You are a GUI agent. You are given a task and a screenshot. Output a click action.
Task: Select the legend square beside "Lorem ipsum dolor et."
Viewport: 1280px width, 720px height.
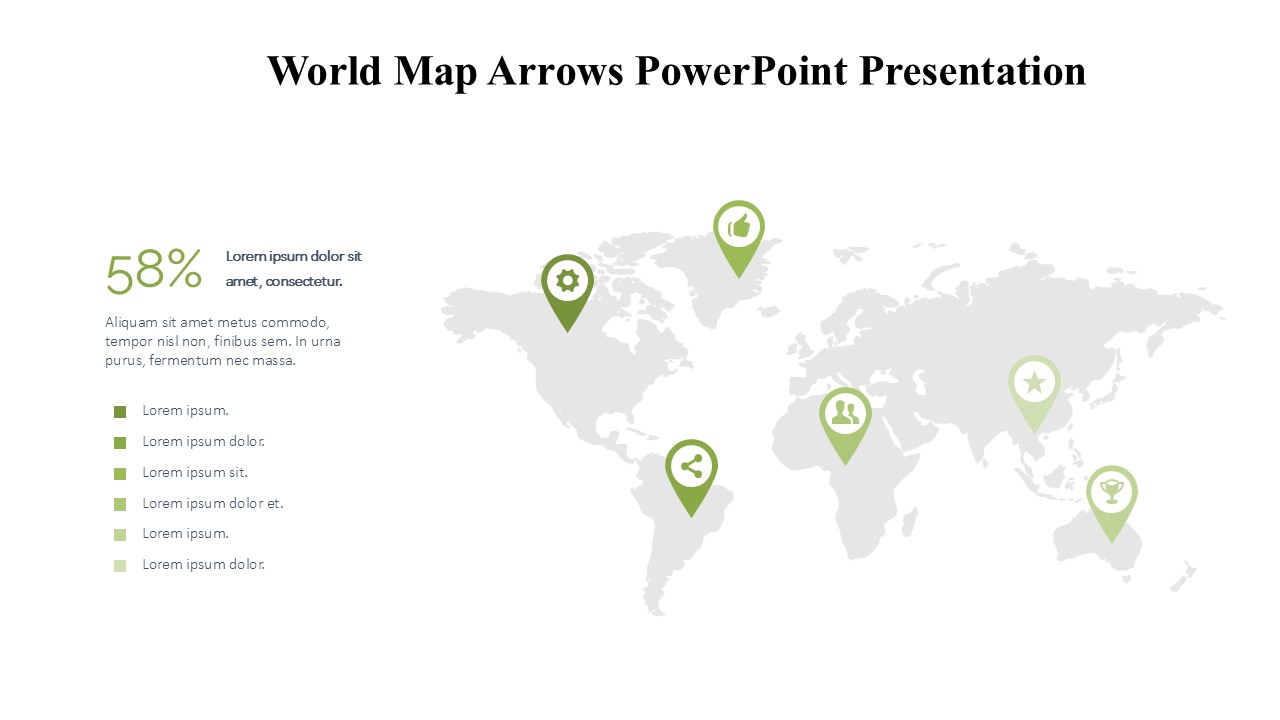click(x=120, y=504)
